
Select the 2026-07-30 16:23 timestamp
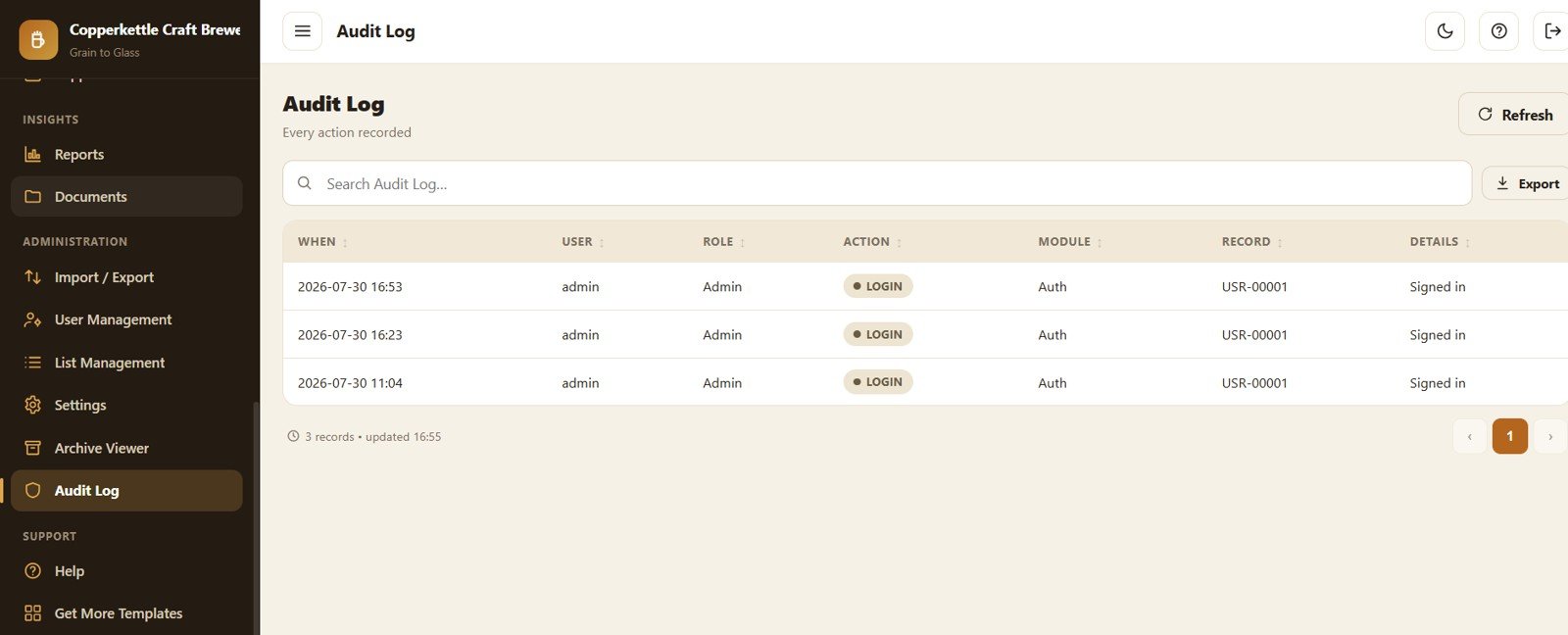click(350, 335)
